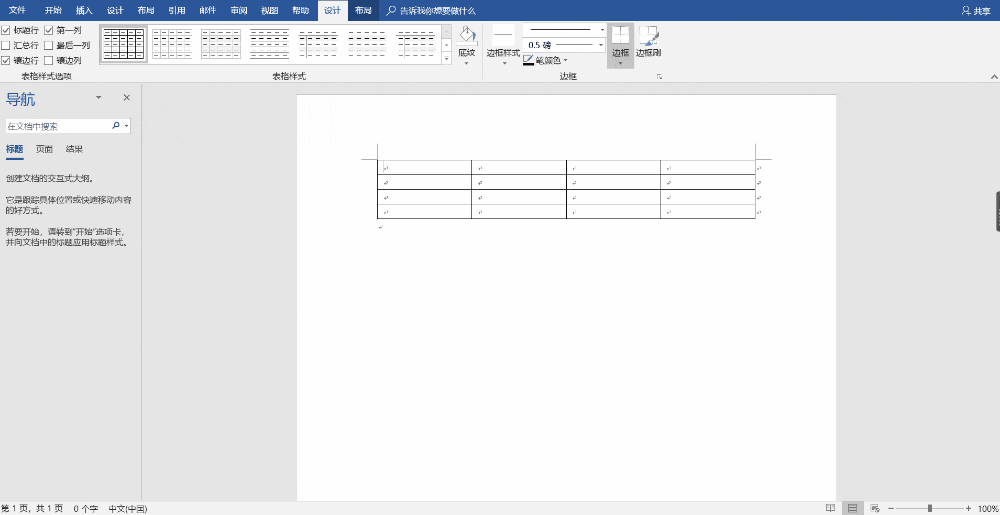This screenshot has height=515, width=1000.
Task: Enable the 最后一列 last column checkbox
Action: tap(48, 45)
